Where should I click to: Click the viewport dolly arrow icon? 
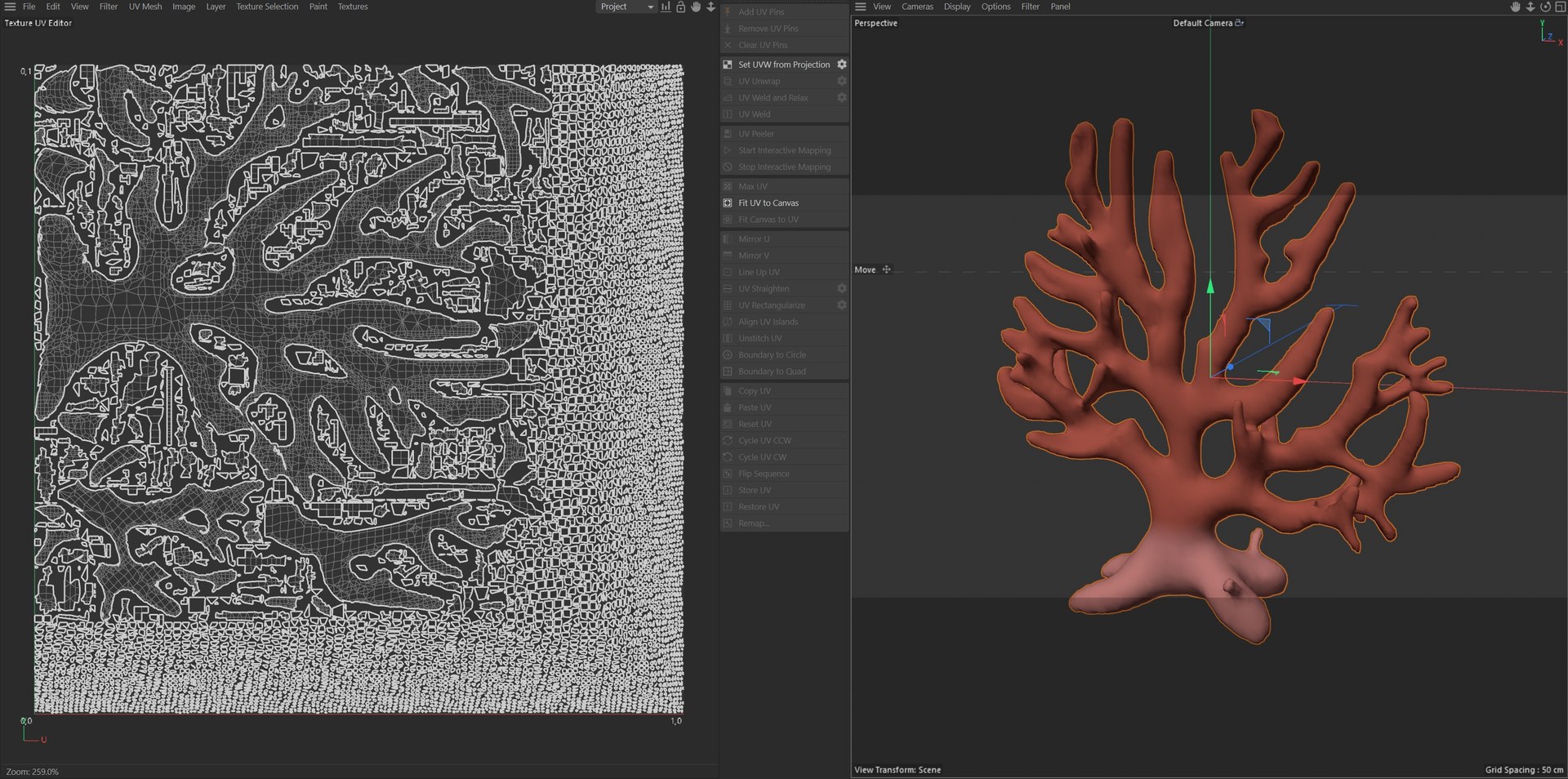pyautogui.click(x=1530, y=7)
